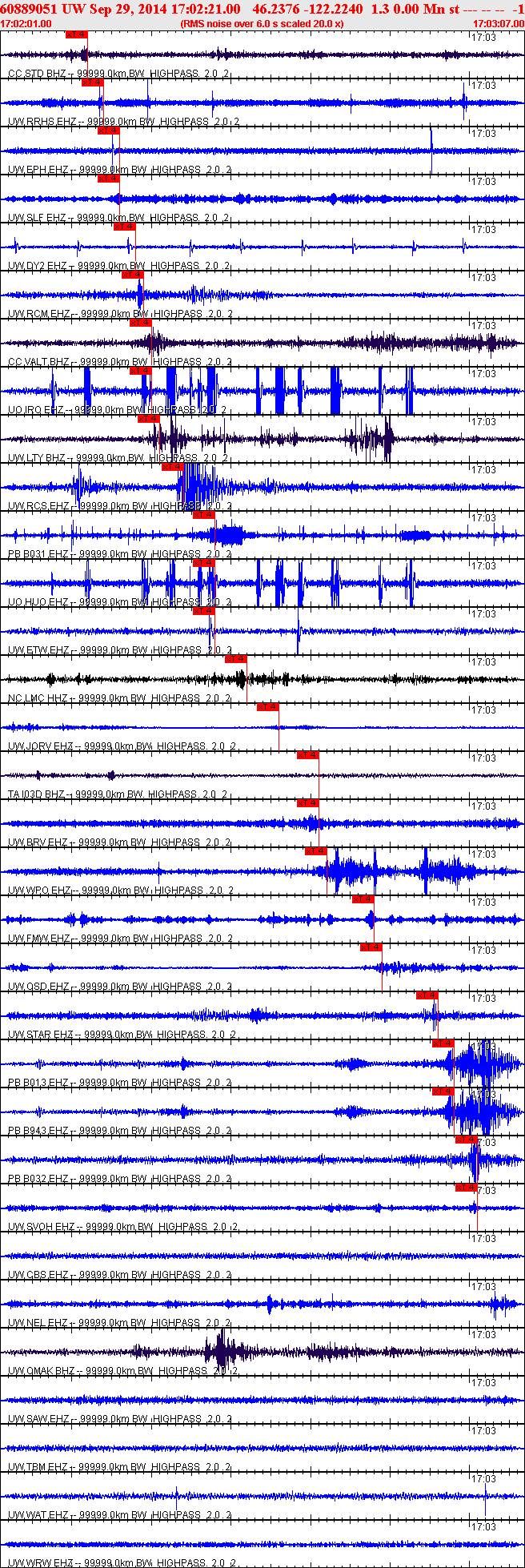The width and height of the screenshot is (525, 1568).
Task: Click the red pick flag on the UW.WPO trace
Action: [316, 851]
